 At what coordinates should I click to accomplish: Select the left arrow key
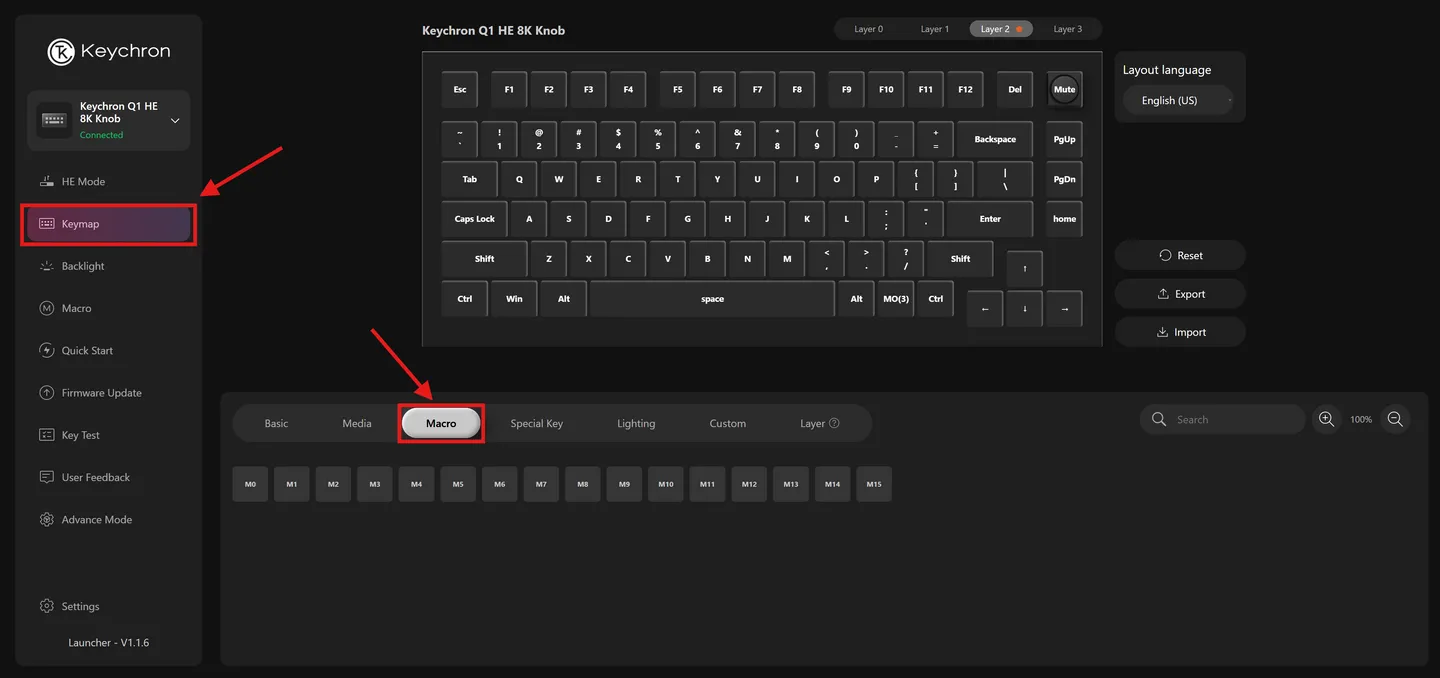click(985, 309)
